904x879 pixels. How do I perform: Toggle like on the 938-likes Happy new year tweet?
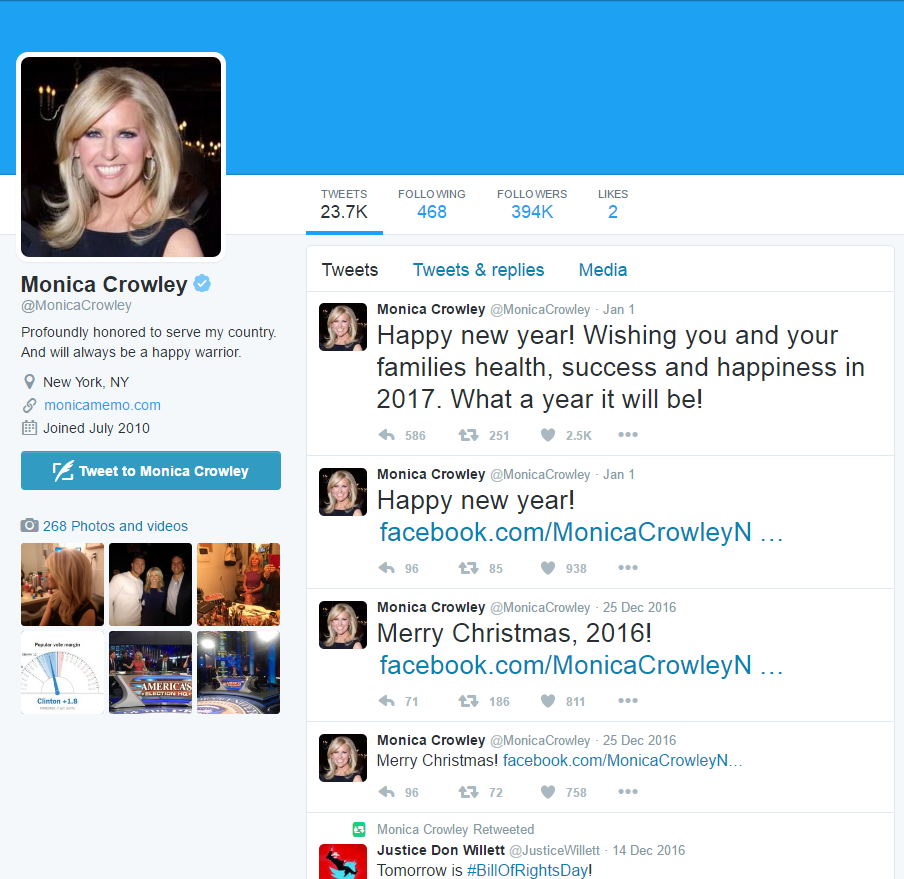click(548, 568)
